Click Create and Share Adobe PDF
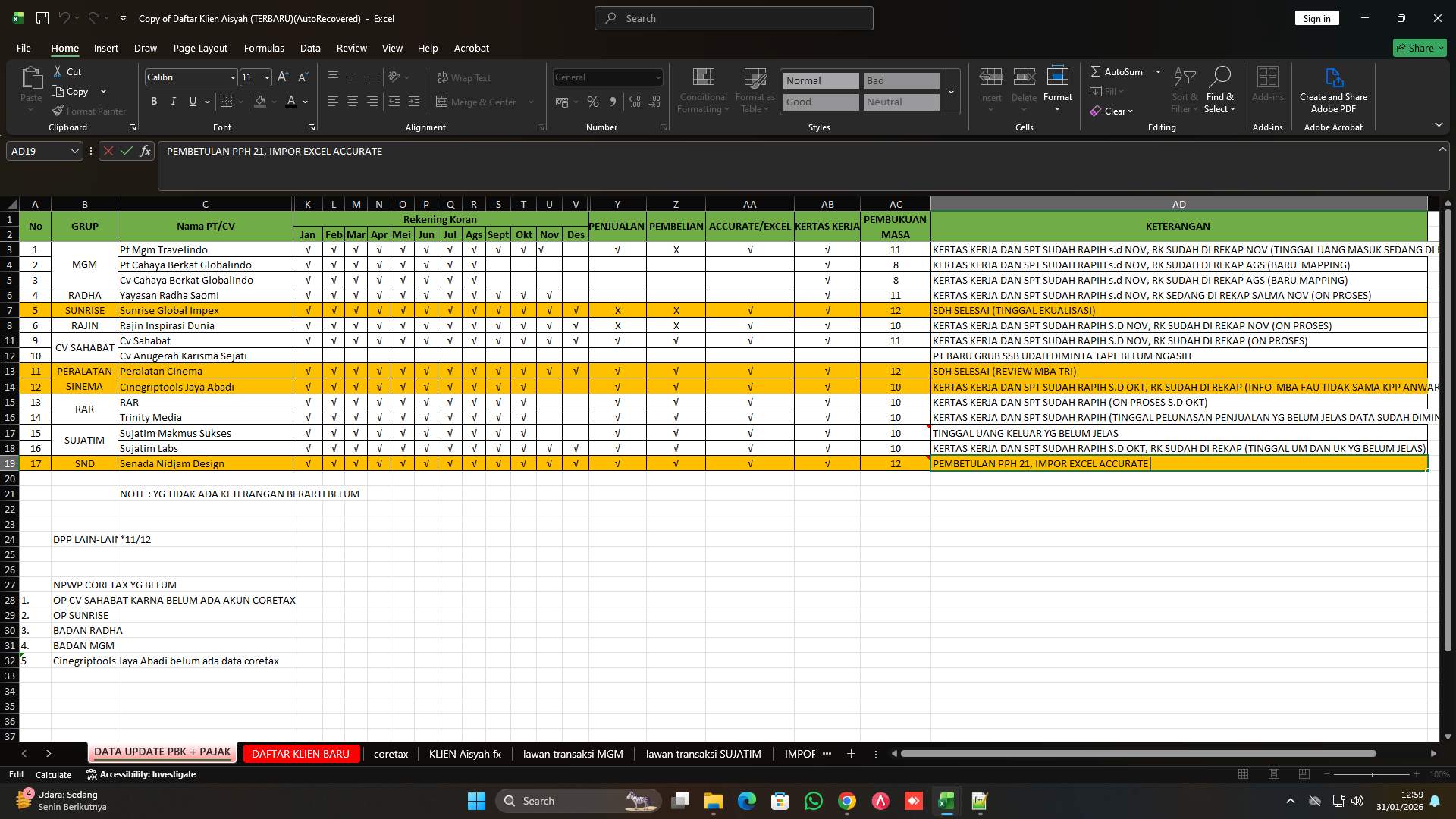 point(1332,91)
